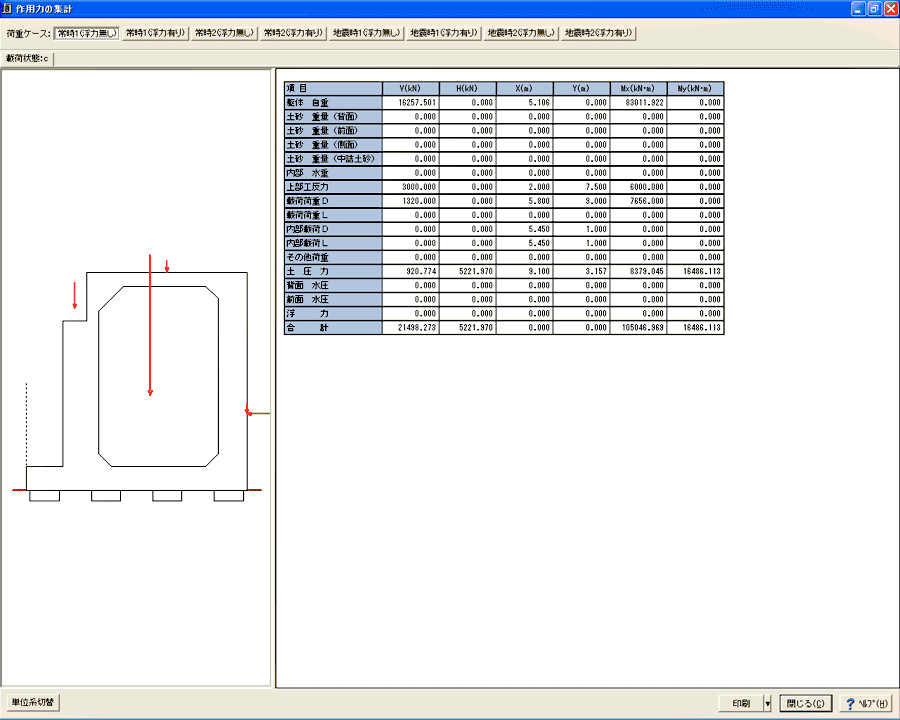The image size is (900, 720).
Task: Select the 内部 水重 row label
Action: [333, 173]
